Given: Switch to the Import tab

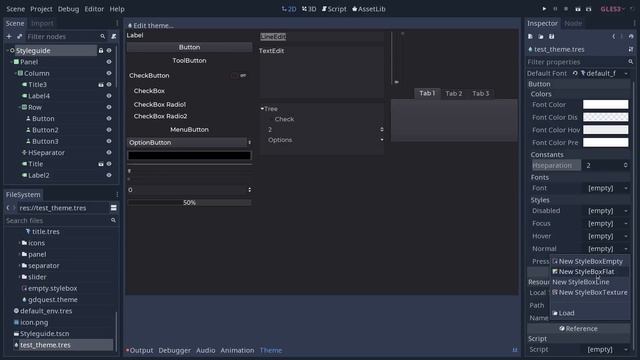Looking at the screenshot, I should click(42, 23).
